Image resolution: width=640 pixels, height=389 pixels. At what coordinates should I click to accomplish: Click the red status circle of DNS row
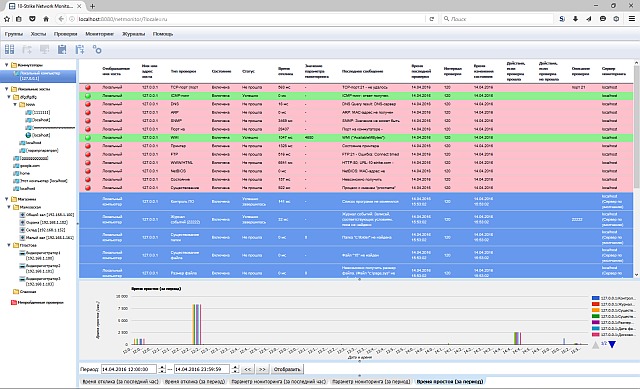[87, 104]
